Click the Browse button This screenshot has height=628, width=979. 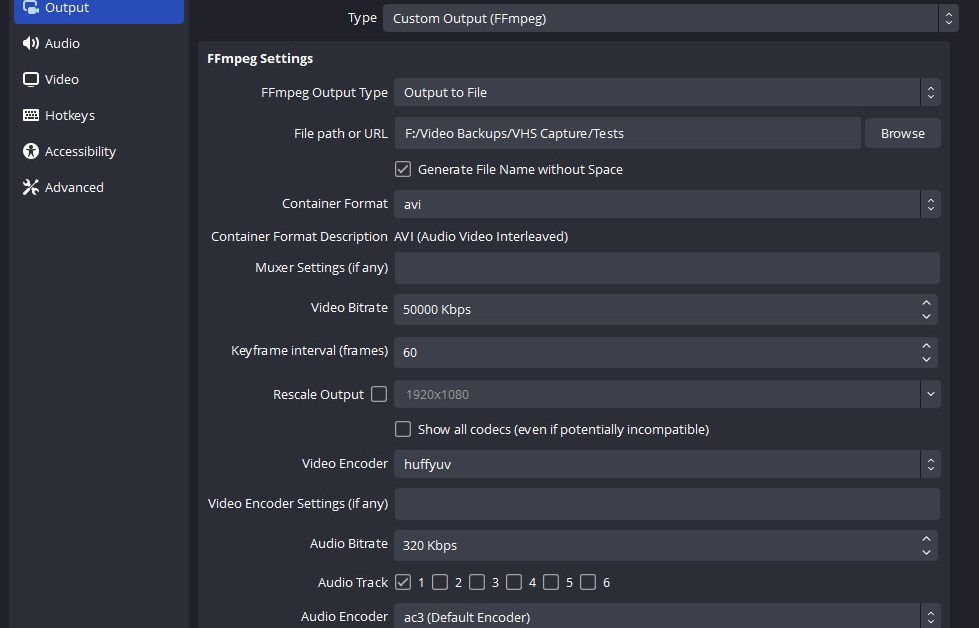[x=902, y=133]
